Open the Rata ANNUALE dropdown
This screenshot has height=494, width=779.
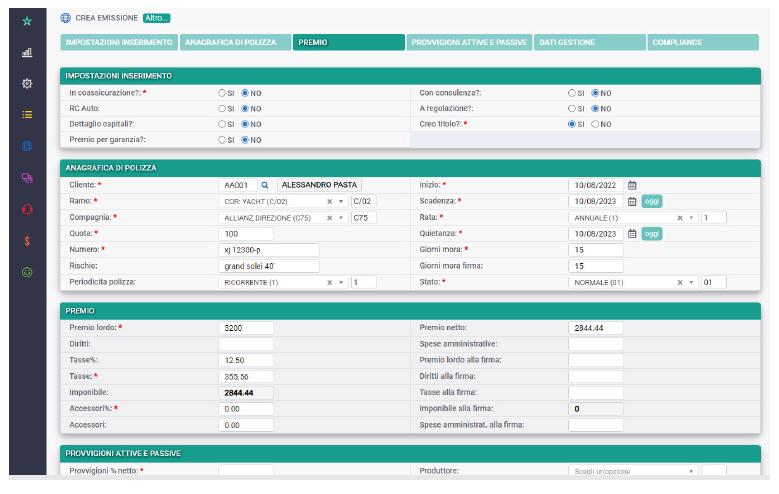(x=692, y=217)
